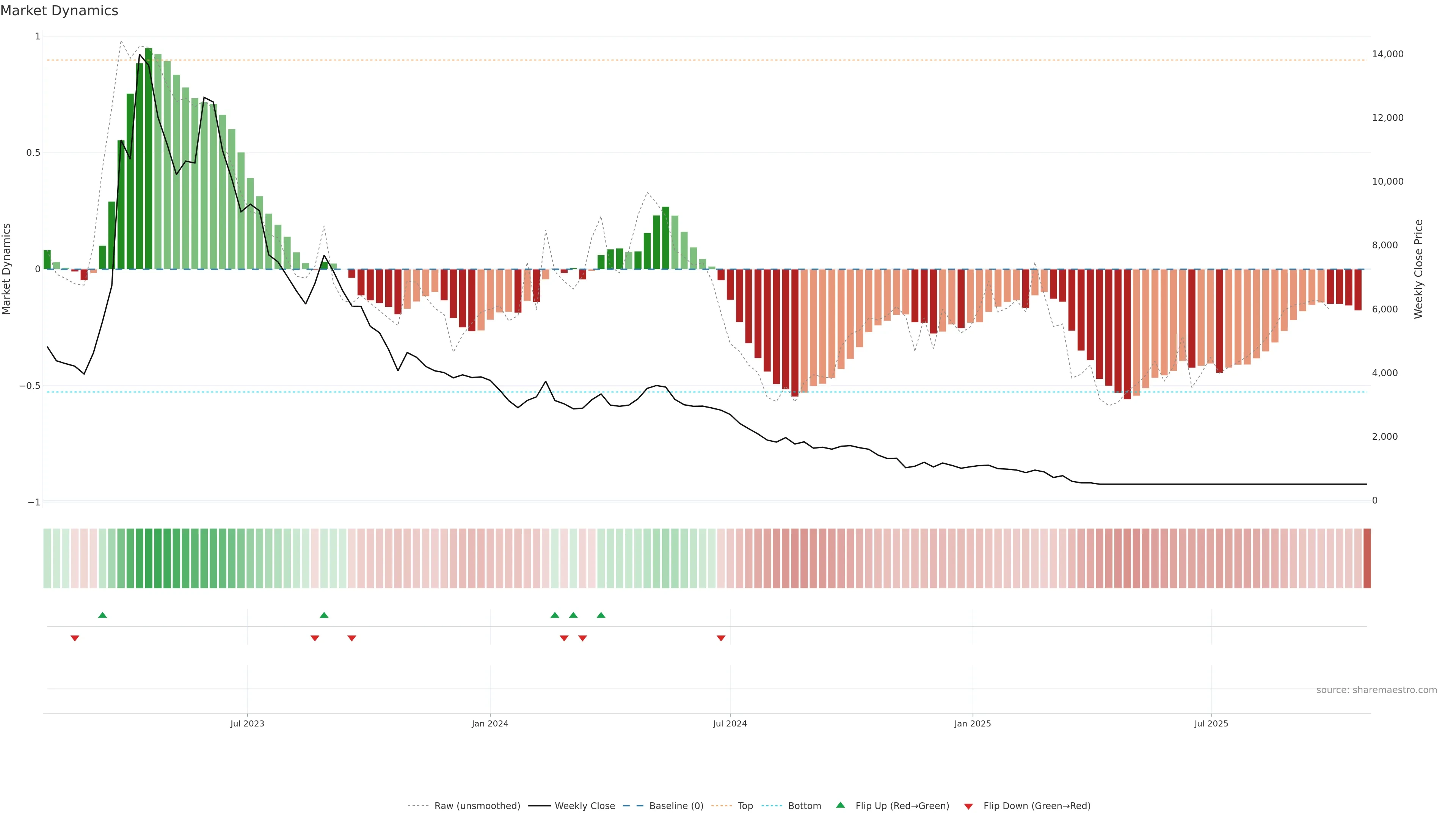Click the lone green Flip Up marker between Jul 2023 and Jan 2024
The width and height of the screenshot is (1456, 819).
click(x=324, y=615)
